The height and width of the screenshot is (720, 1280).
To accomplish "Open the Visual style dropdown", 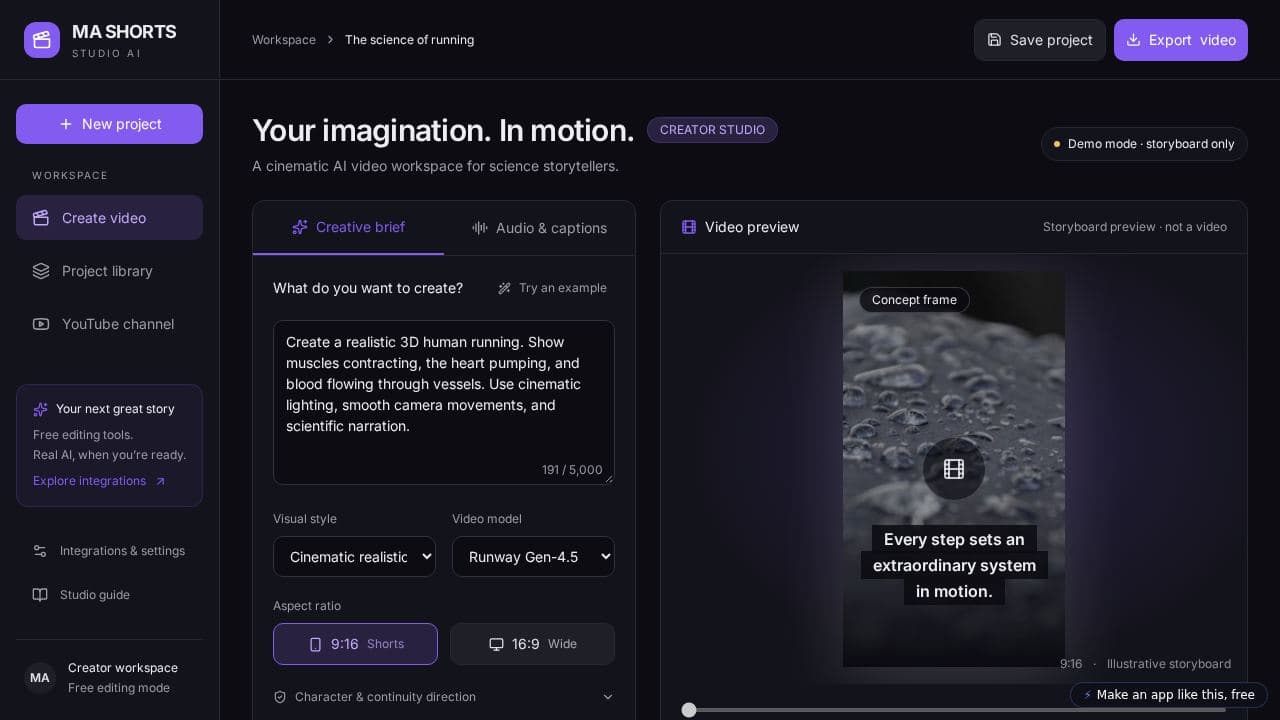I will 354,557.
